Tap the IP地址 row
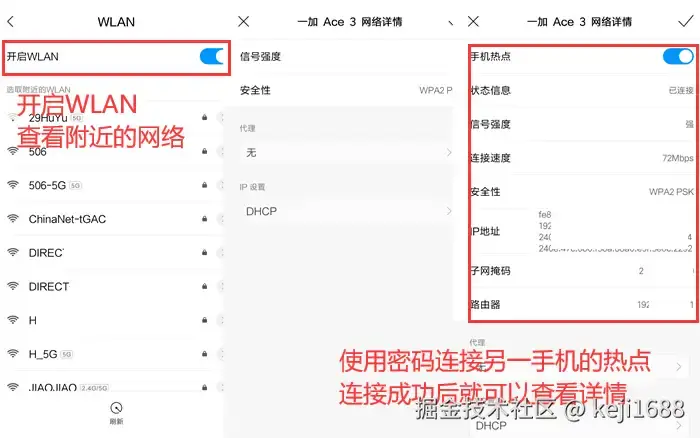The image size is (700, 438). [583, 231]
